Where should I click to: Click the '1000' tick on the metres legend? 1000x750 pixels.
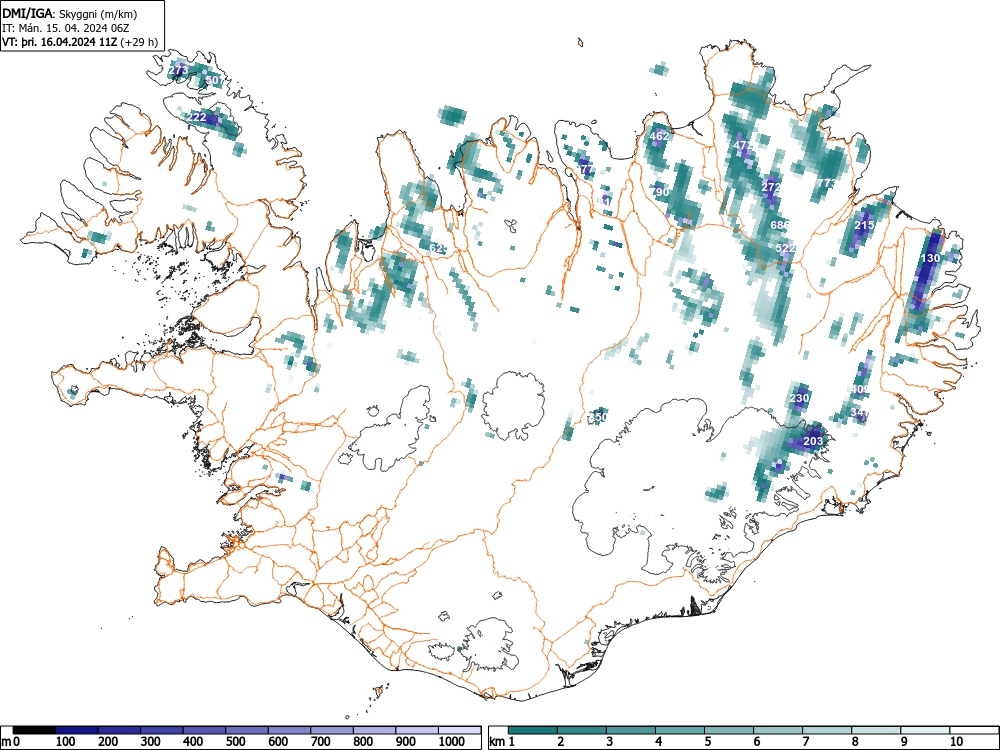(452, 742)
